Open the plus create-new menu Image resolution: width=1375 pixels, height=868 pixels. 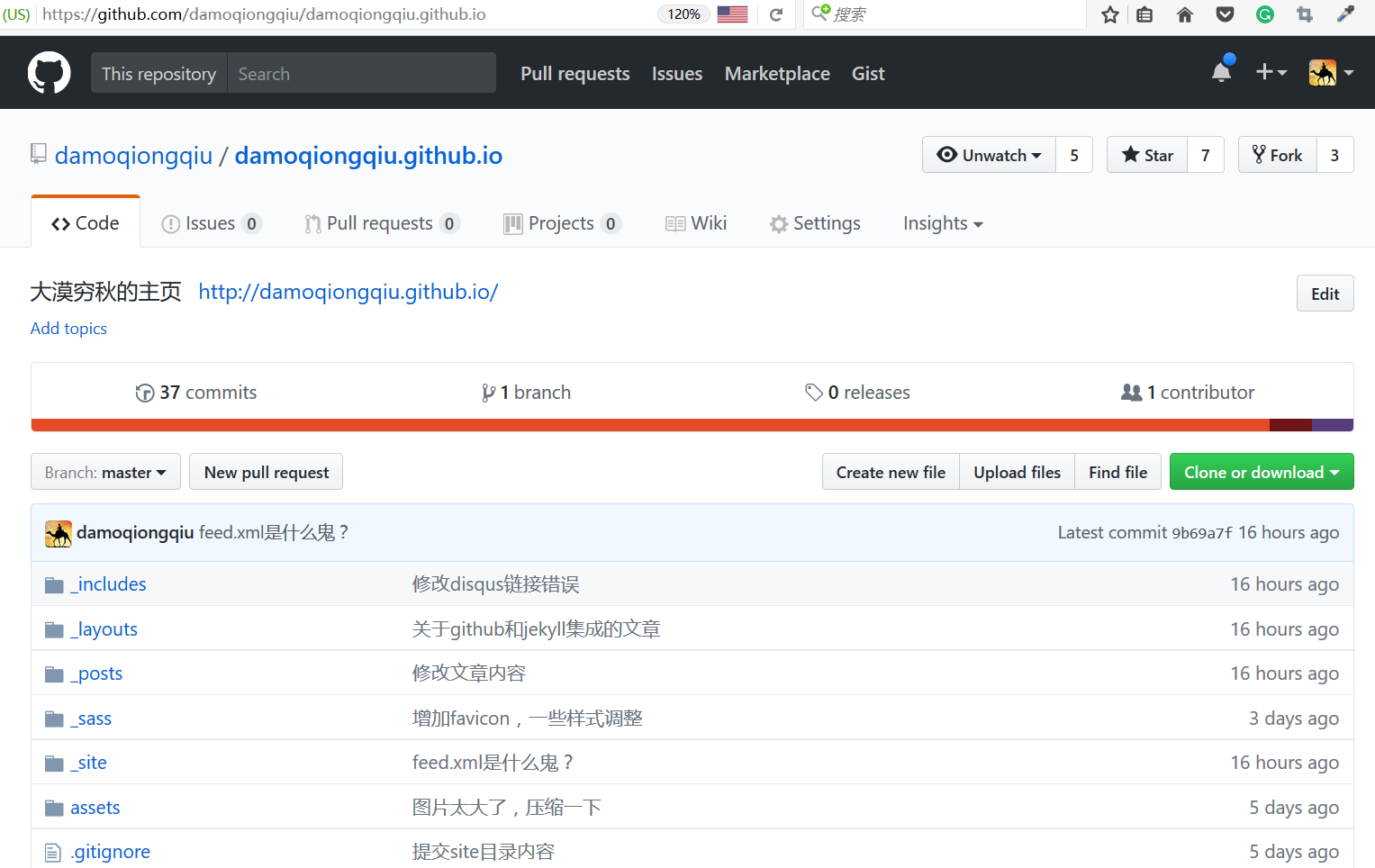1271,72
